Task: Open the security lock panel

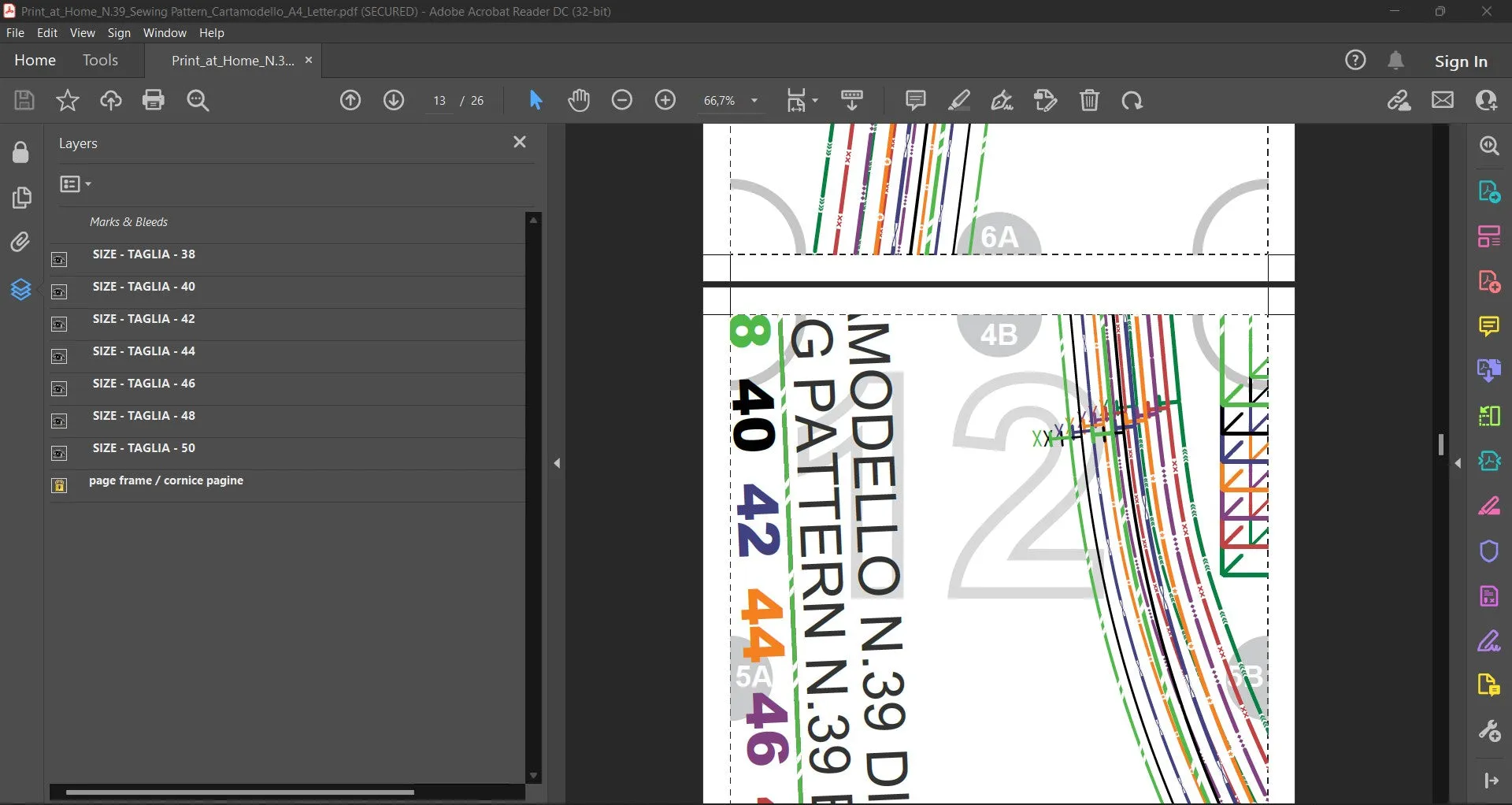Action: pos(21,152)
